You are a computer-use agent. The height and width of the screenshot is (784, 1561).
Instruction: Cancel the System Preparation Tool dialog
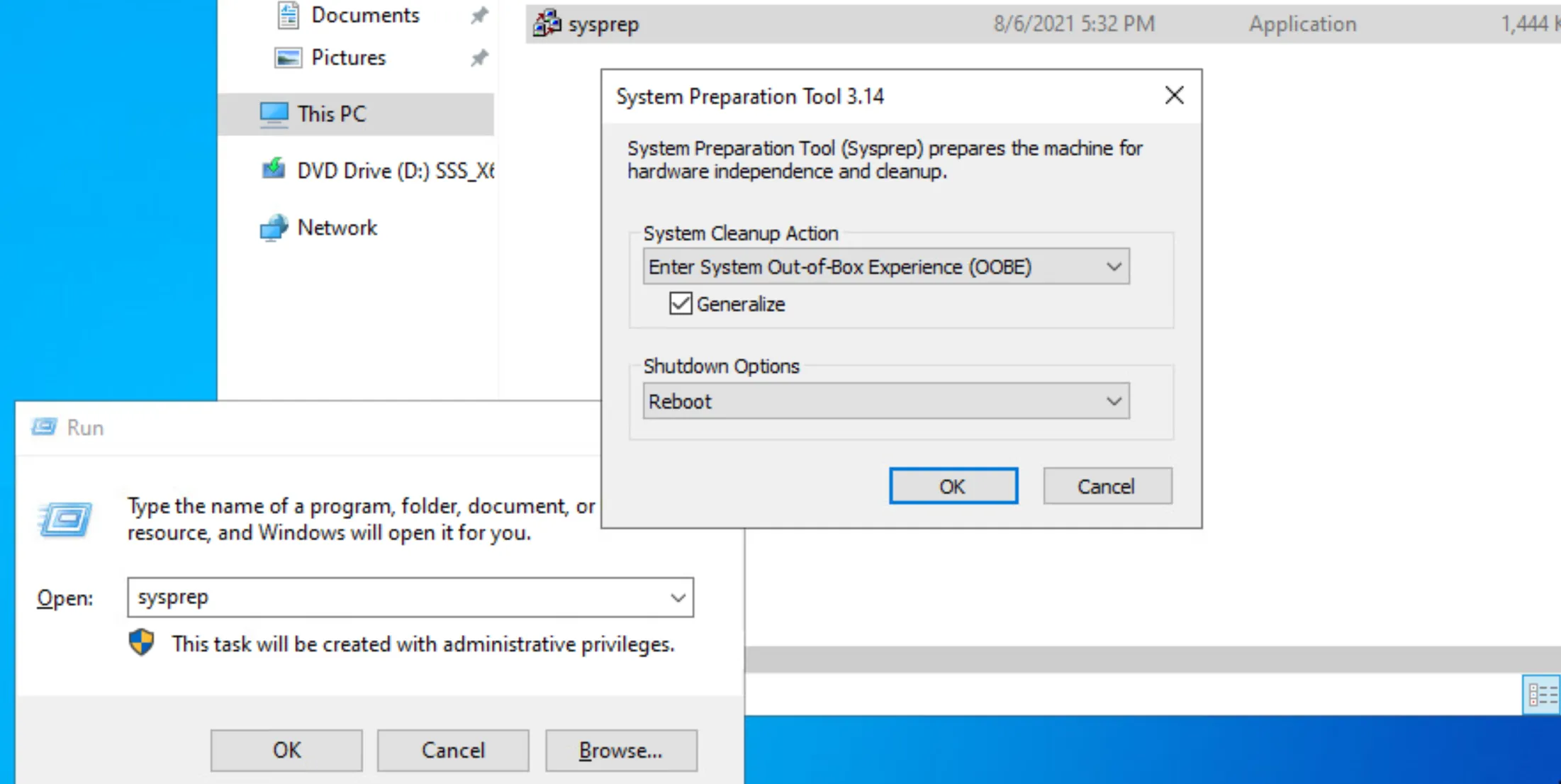1107,486
